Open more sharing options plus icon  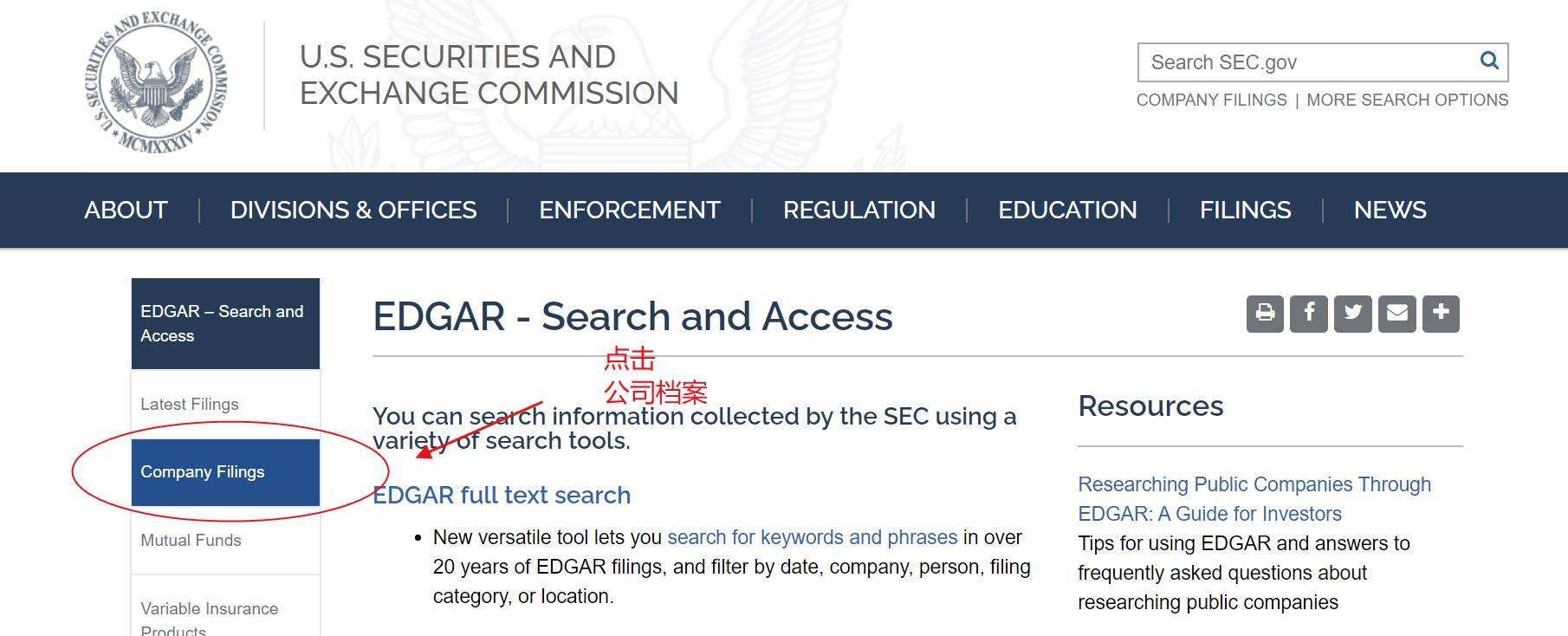pyautogui.click(x=1441, y=313)
